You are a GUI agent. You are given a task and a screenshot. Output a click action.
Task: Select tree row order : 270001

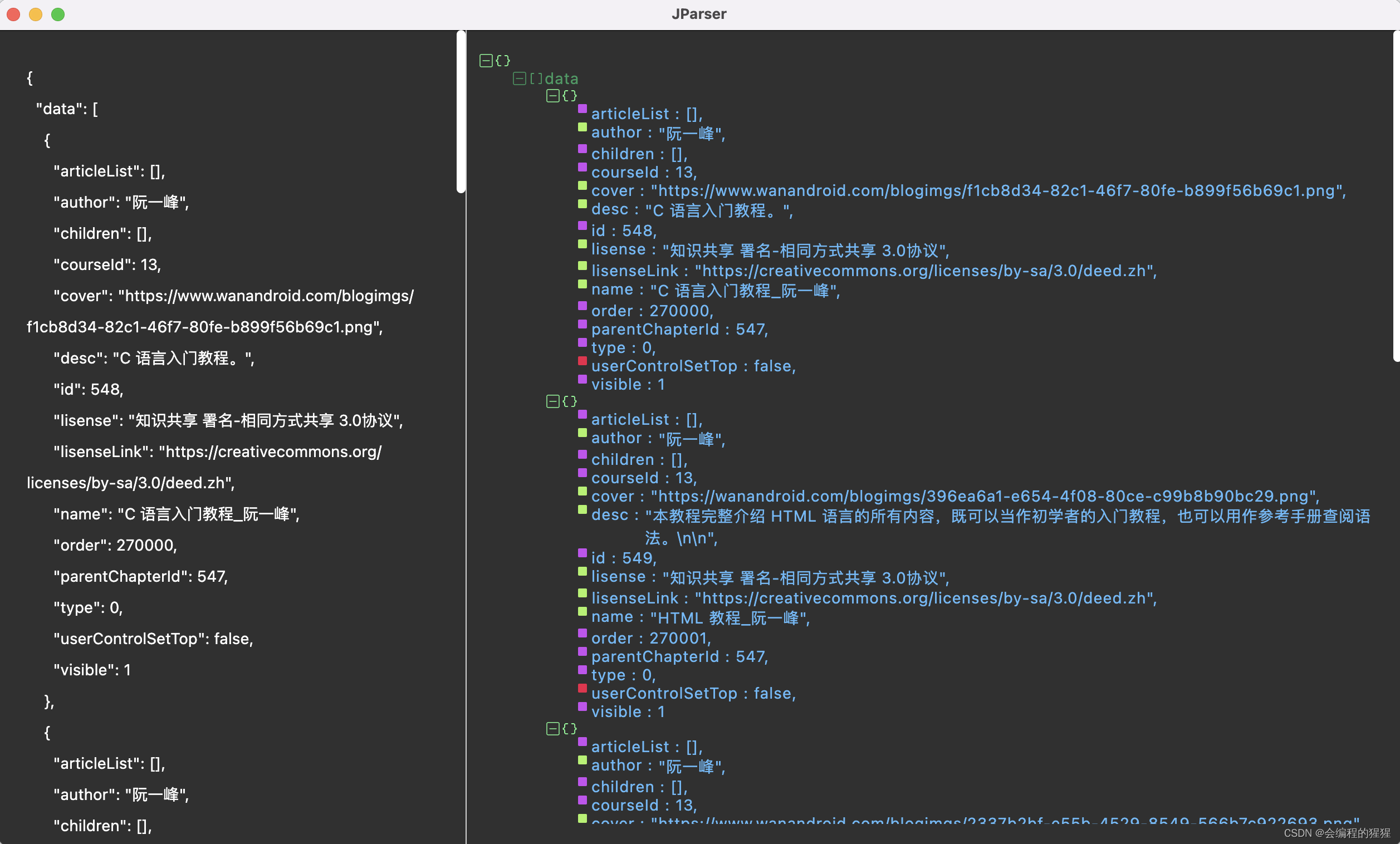click(x=651, y=638)
